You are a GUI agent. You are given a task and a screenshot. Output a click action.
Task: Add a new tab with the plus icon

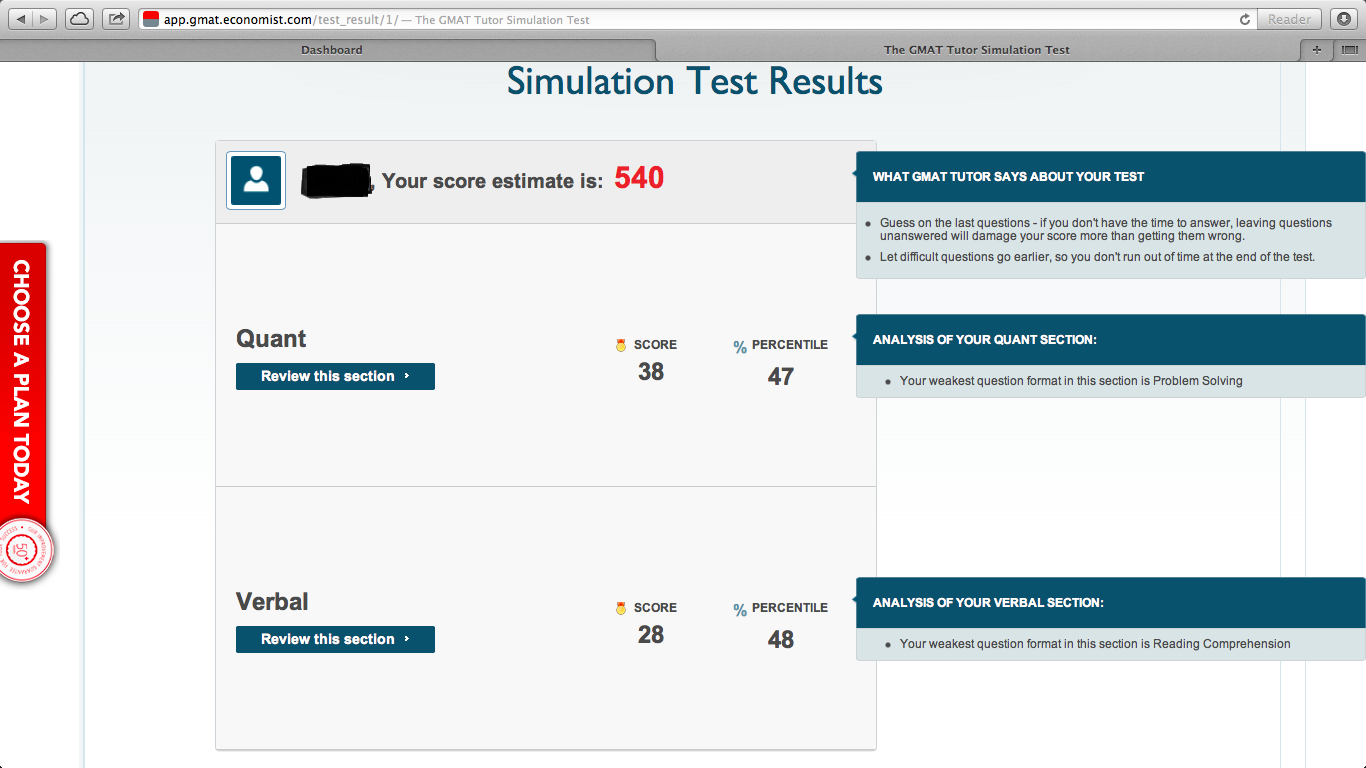pyautogui.click(x=1316, y=49)
